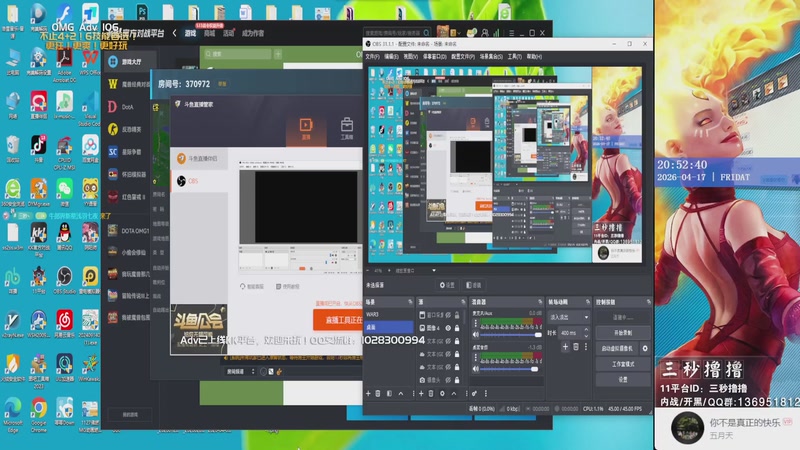
Task: Select 星际争霸 SC in platform sidebar
Action: coord(128,152)
